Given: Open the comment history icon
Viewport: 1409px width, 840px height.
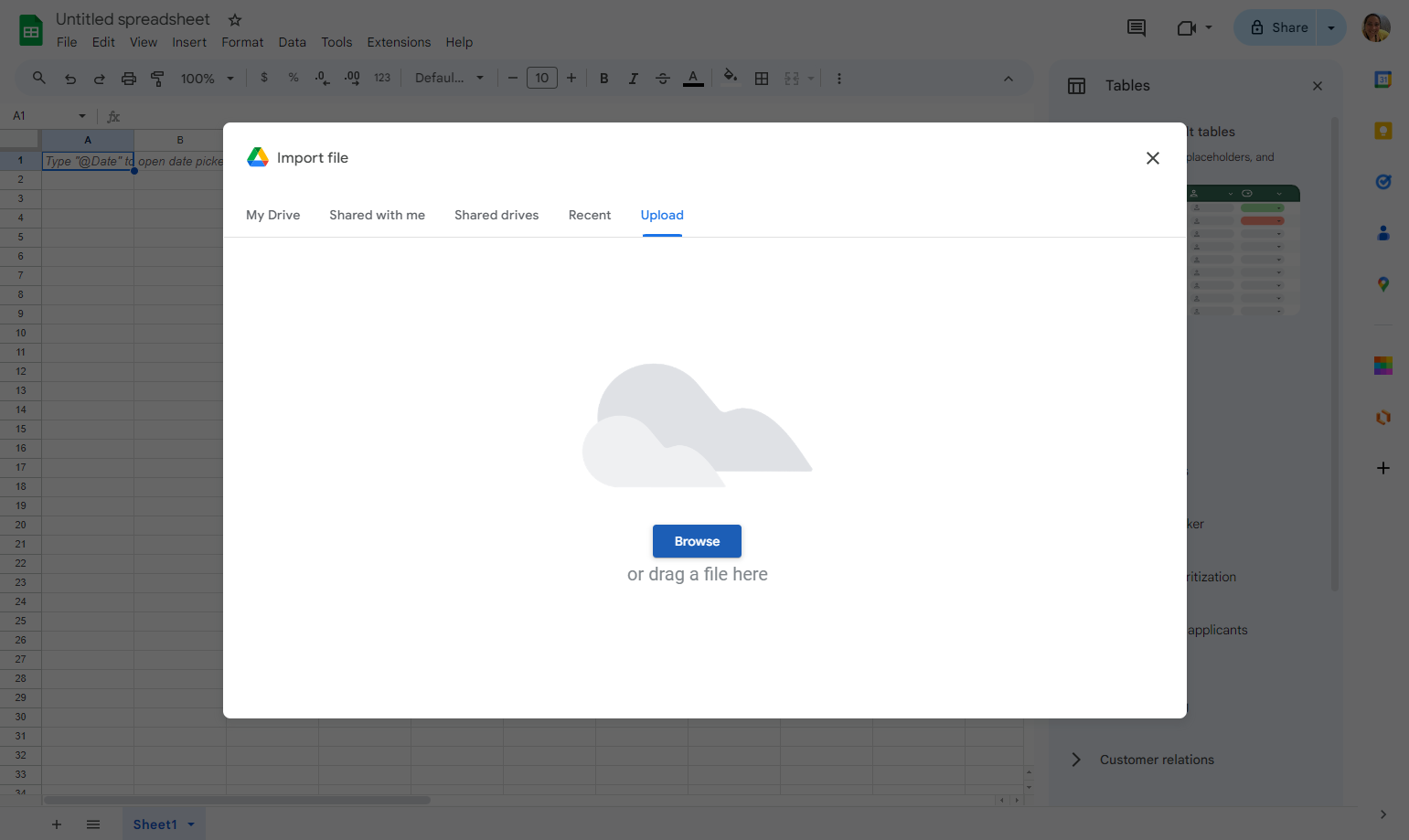Looking at the screenshot, I should pyautogui.click(x=1137, y=27).
